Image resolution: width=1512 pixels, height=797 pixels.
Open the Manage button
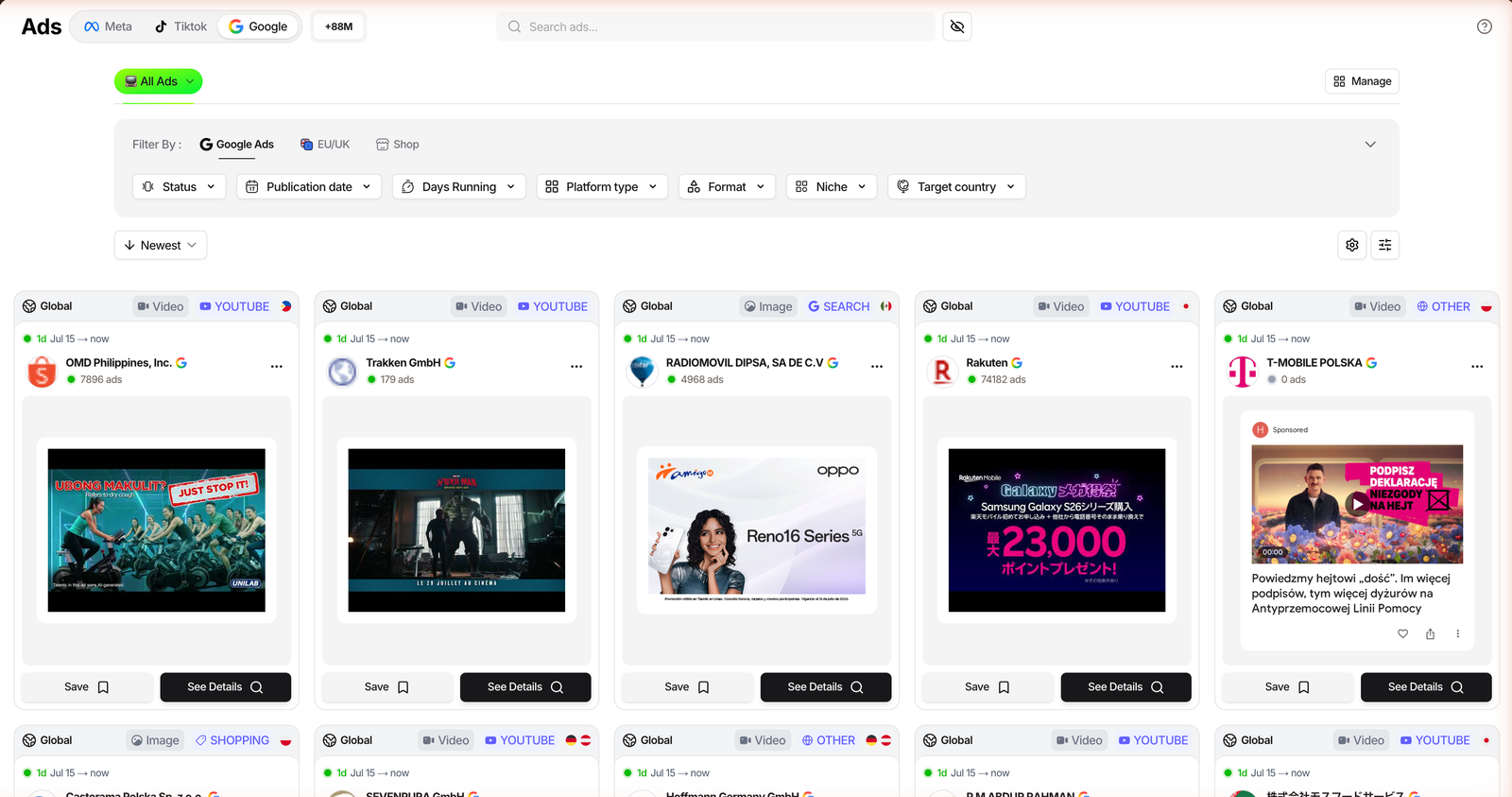[1362, 81]
